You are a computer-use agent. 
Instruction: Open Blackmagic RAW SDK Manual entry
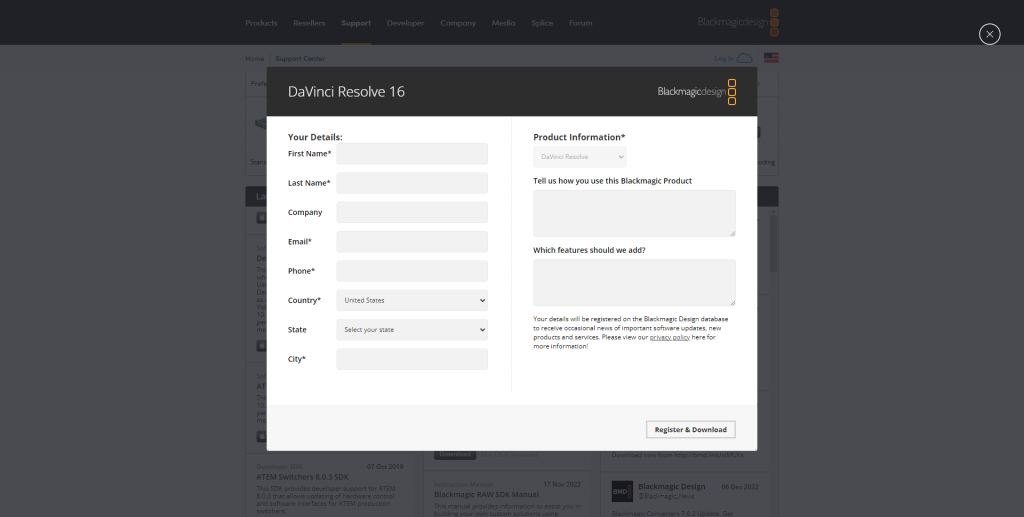tap(487, 495)
